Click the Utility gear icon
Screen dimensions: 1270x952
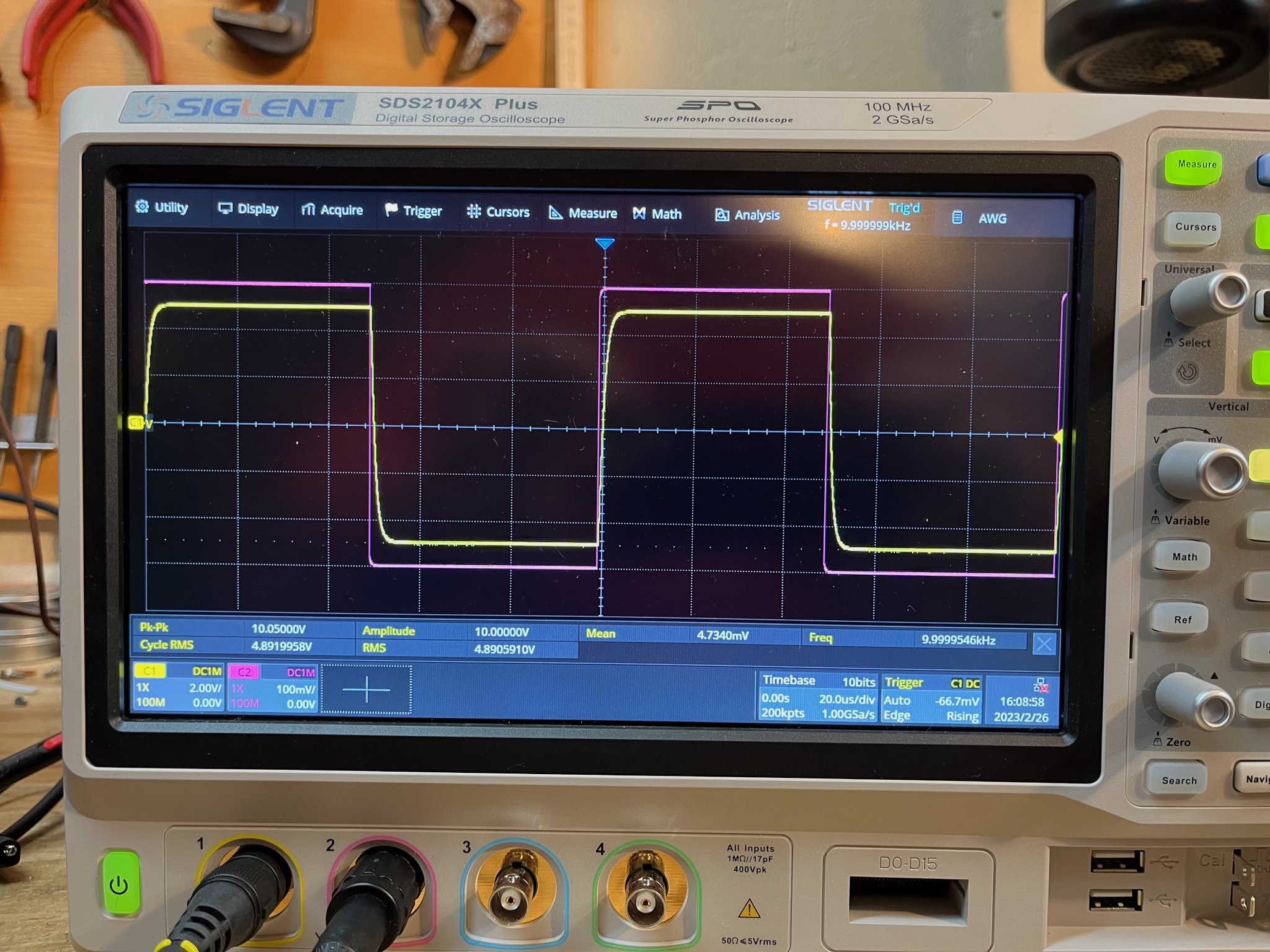(x=142, y=206)
